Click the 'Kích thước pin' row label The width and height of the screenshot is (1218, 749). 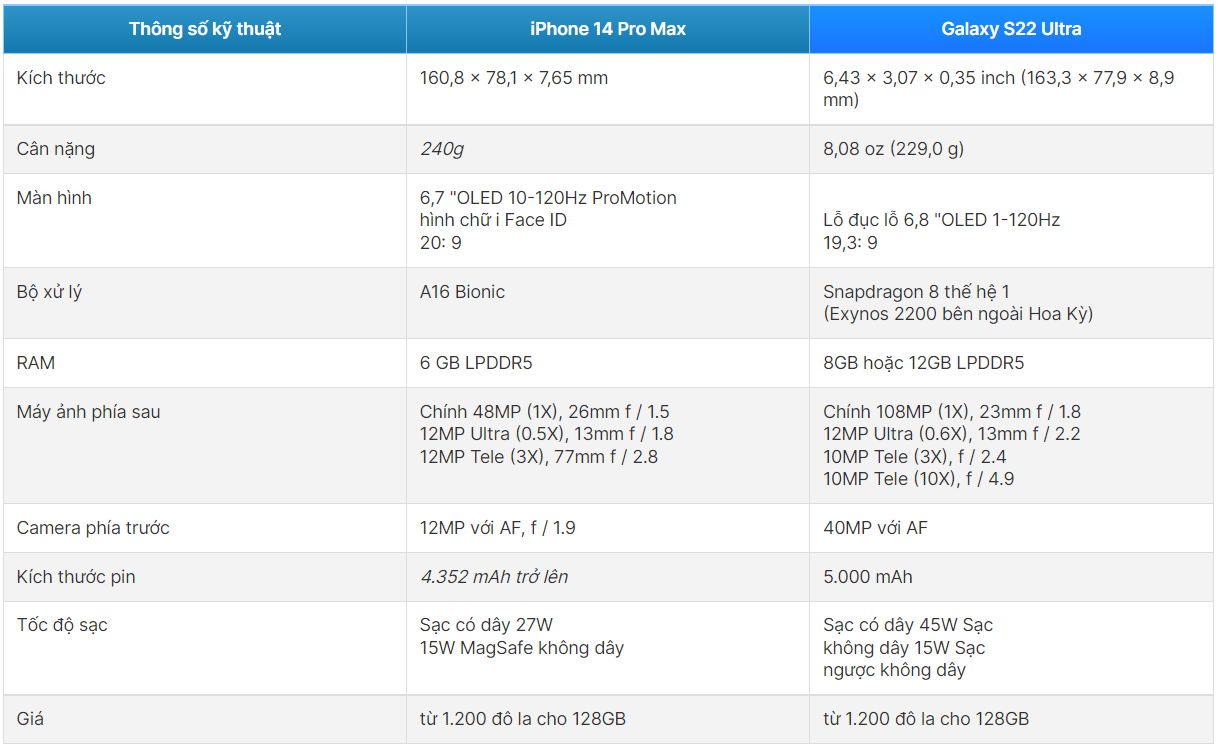(x=76, y=577)
